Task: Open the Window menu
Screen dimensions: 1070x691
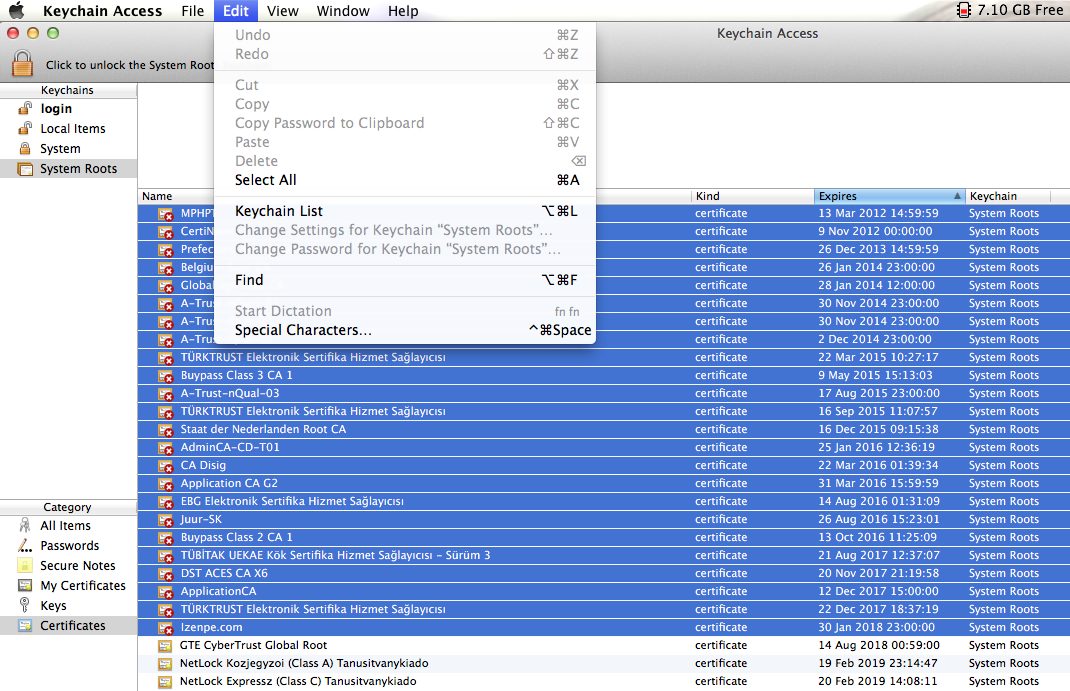Action: 343,11
